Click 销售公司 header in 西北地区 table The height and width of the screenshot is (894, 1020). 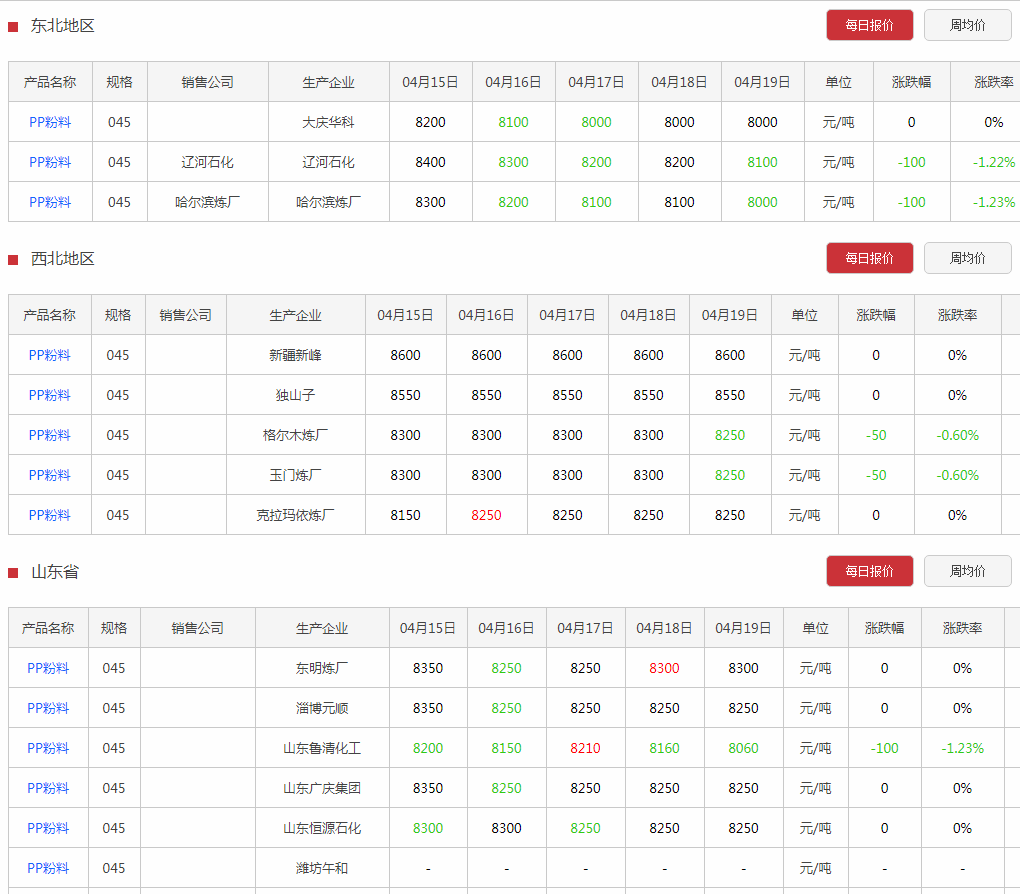point(186,315)
